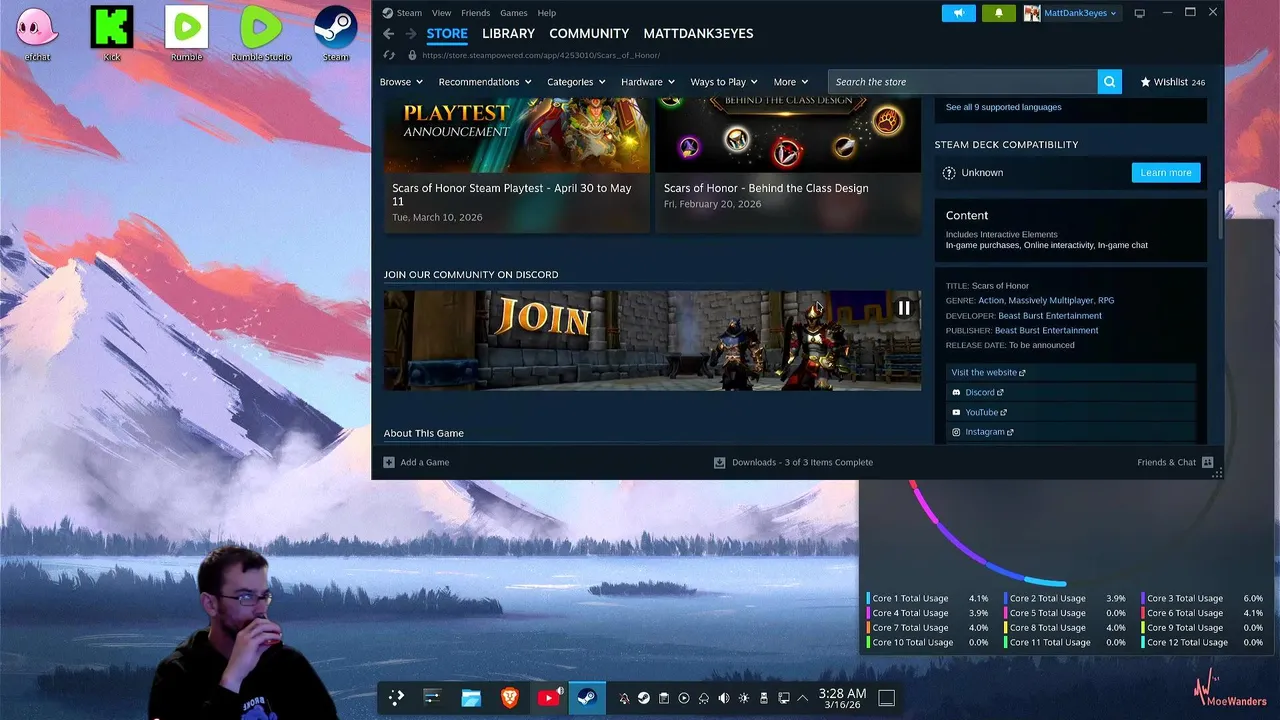Expand the Browse store dropdown
Screen dimensions: 1280x720
[401, 82]
